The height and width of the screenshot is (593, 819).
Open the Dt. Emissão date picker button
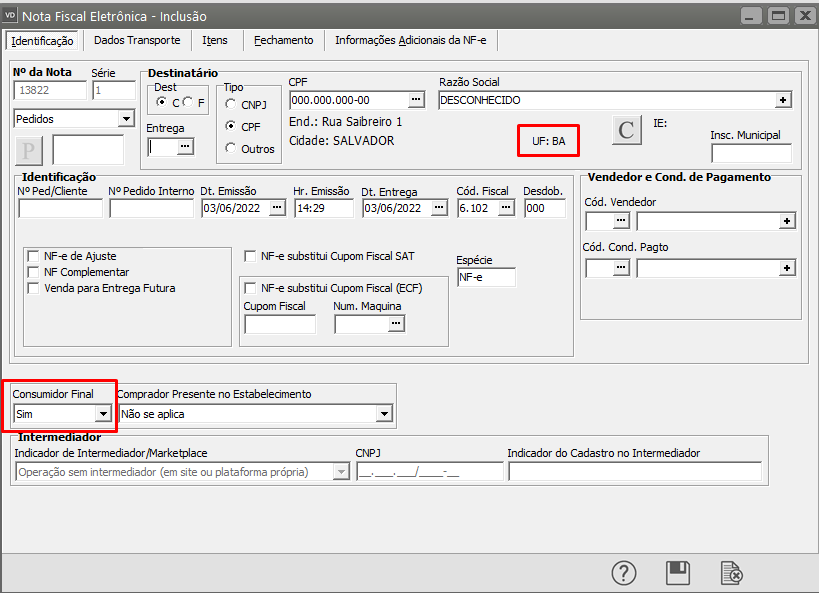[x=277, y=208]
